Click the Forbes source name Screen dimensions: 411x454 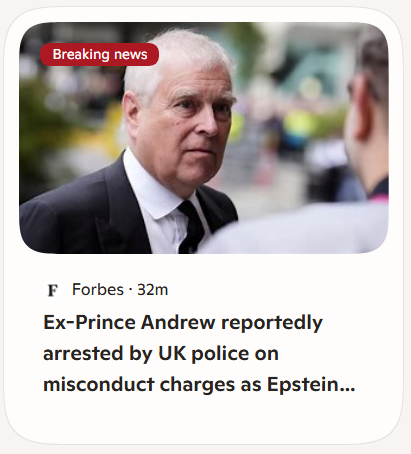(x=98, y=289)
